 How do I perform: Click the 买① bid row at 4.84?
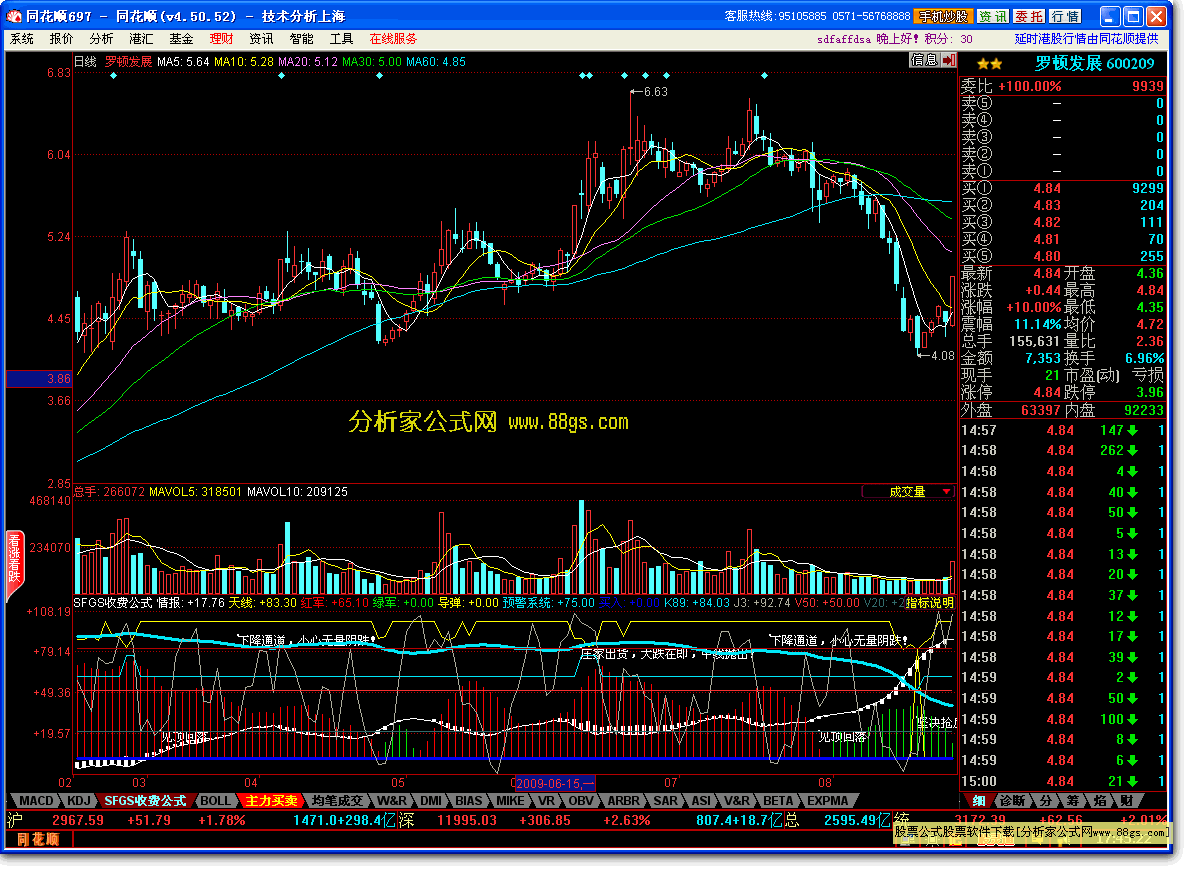(1062, 189)
